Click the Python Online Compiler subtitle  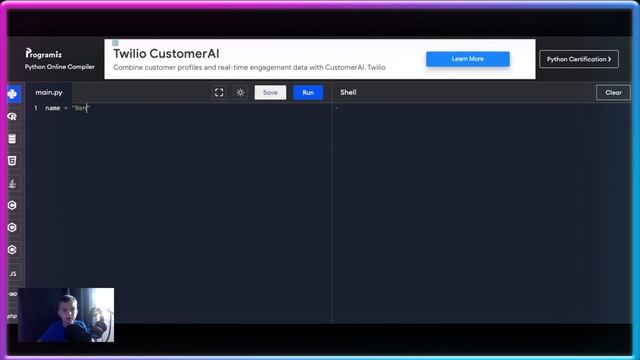[60, 67]
